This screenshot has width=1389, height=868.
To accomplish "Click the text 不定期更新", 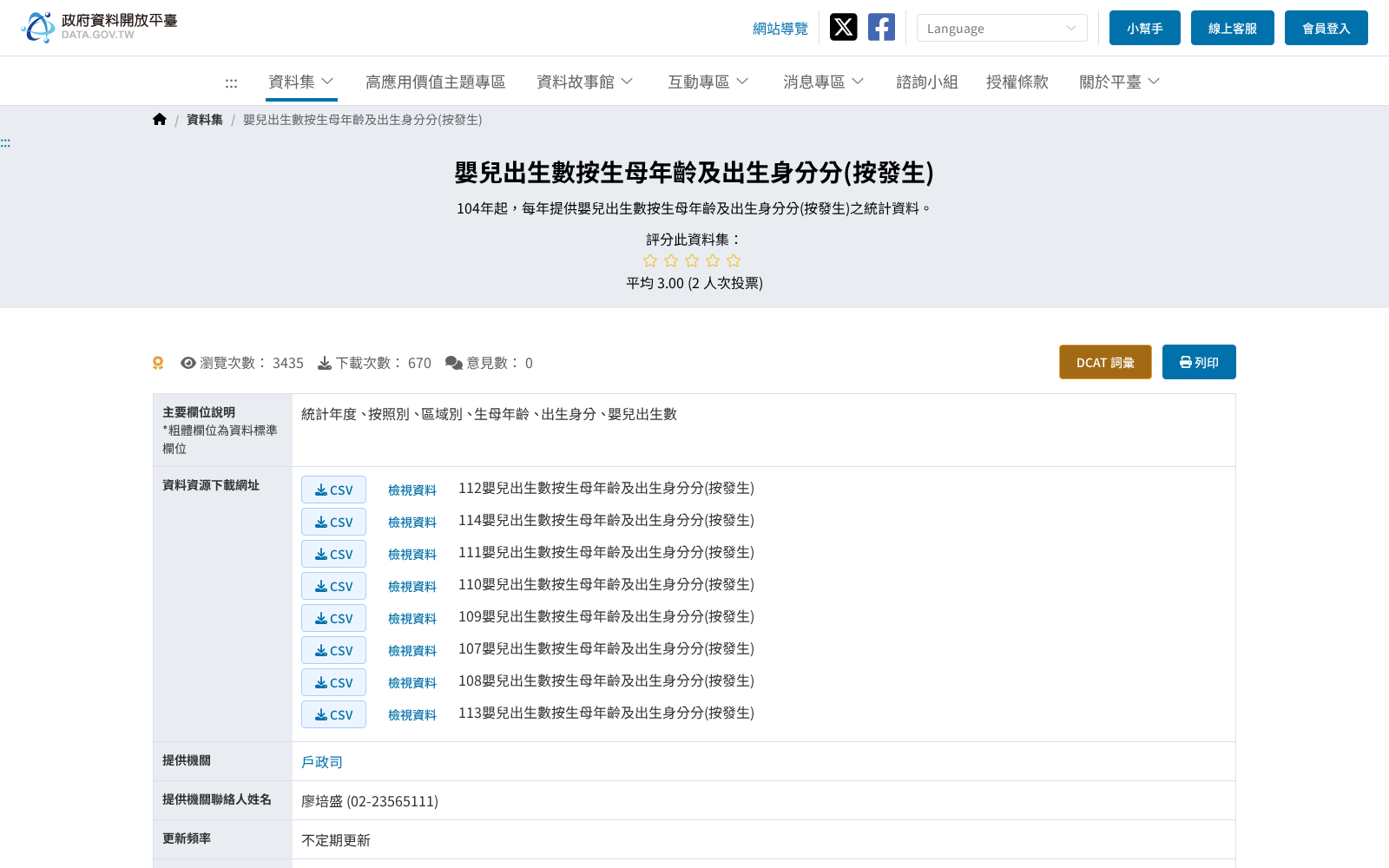I will pyautogui.click(x=336, y=840).
